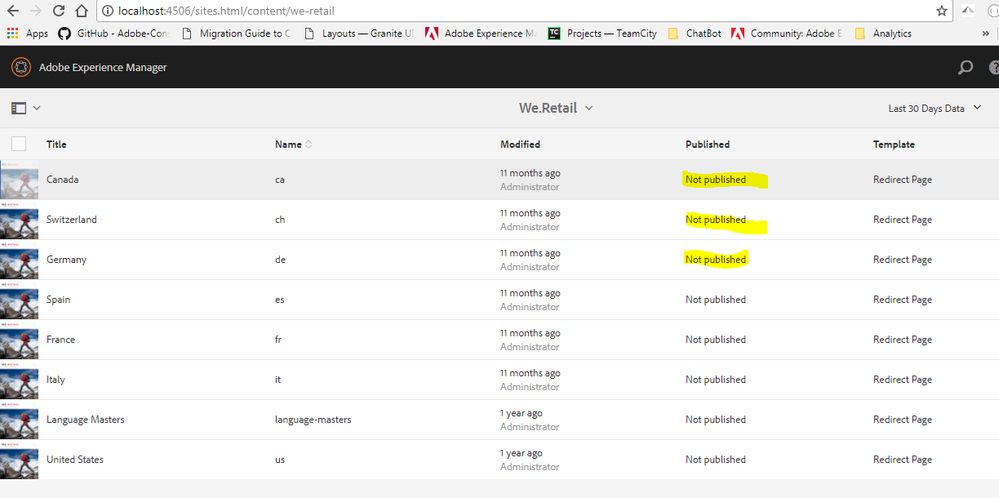Go to the browser home icon
999x498 pixels.
tap(82, 11)
